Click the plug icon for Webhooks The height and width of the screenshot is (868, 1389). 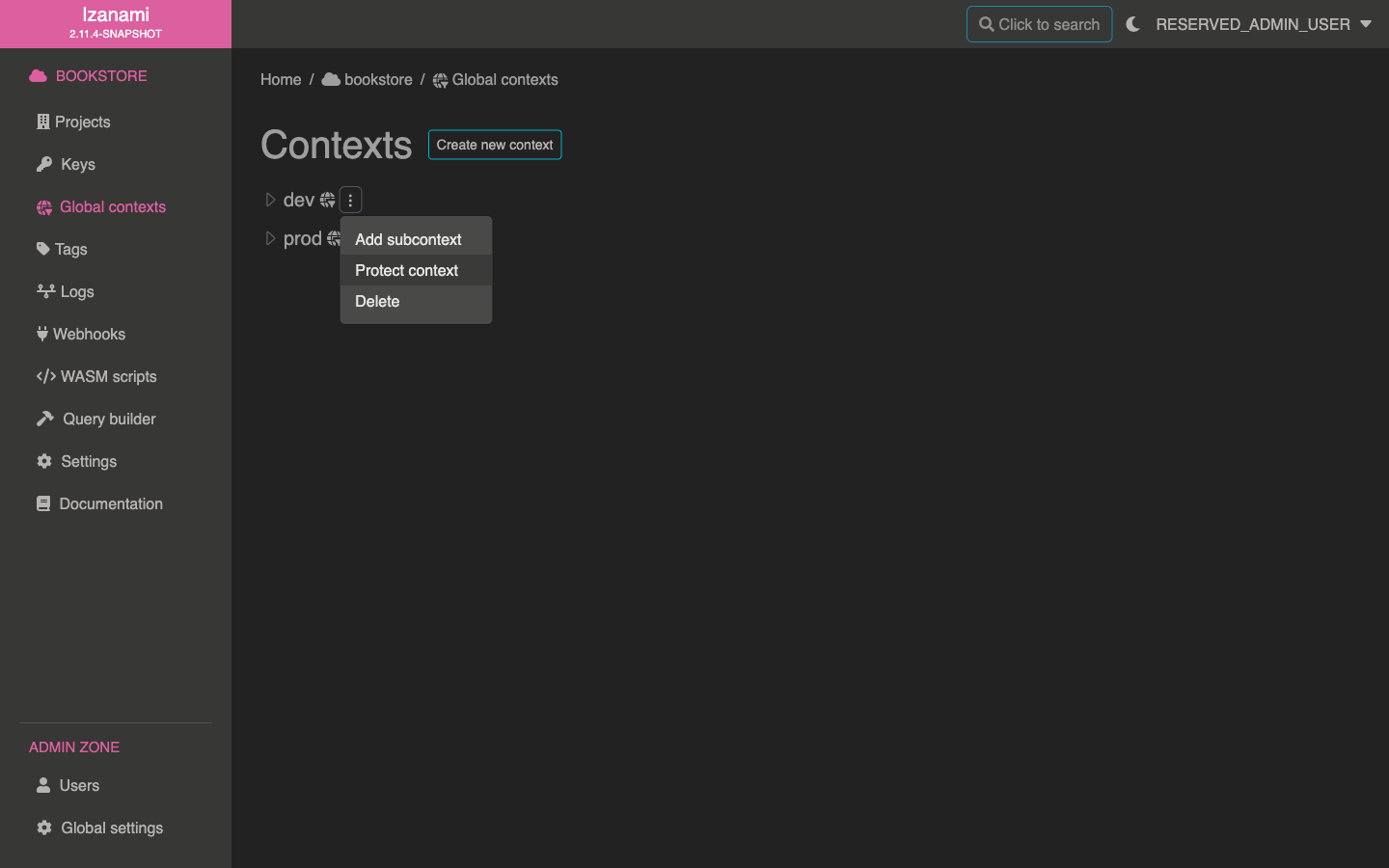42,334
